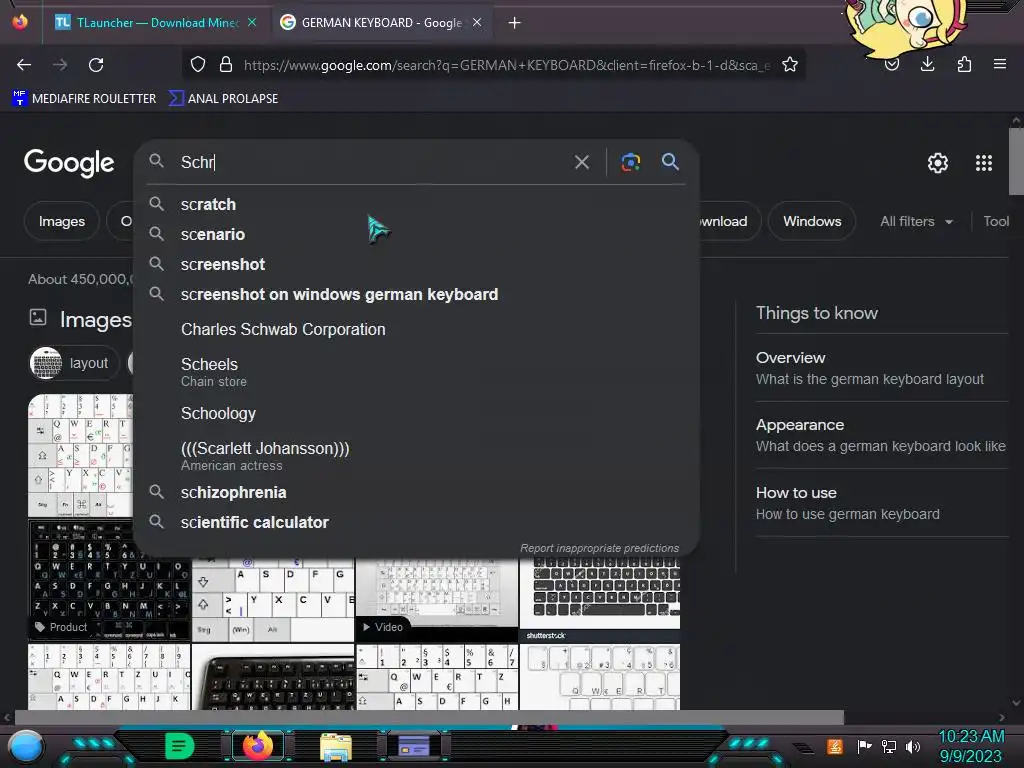Go back to the previous page
The height and width of the screenshot is (768, 1024).
tap(24, 65)
